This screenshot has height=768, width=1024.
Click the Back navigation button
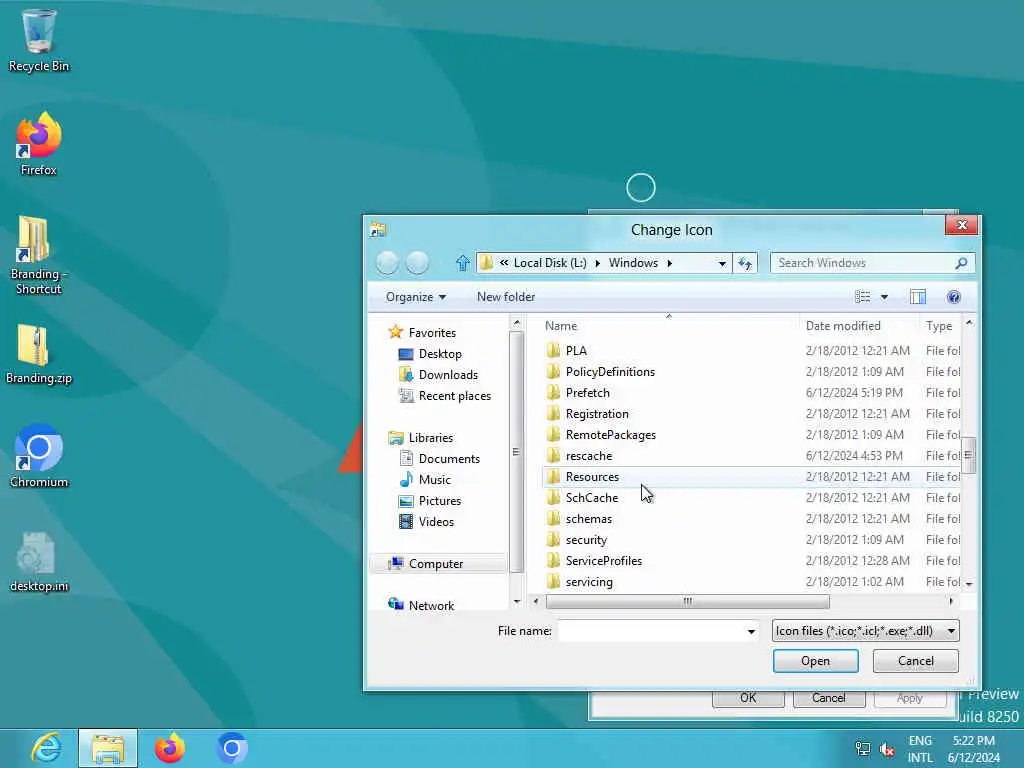(x=387, y=263)
